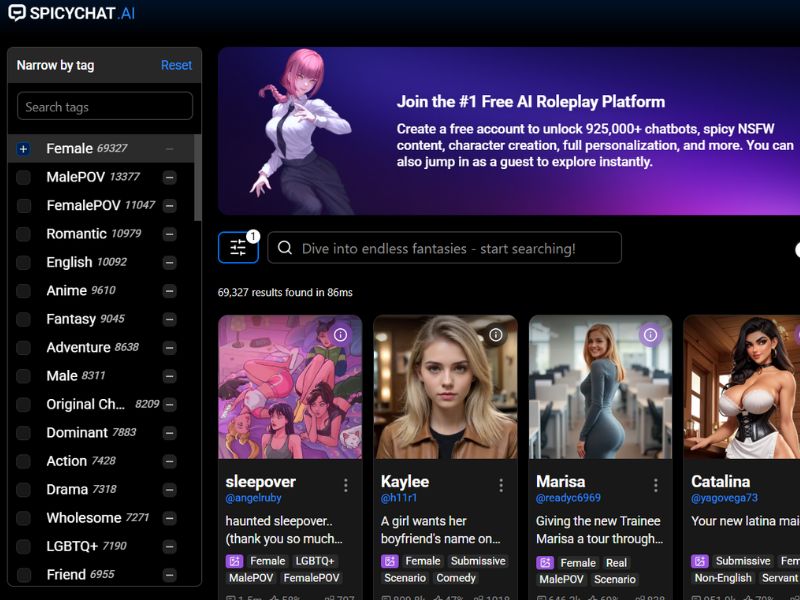The height and width of the screenshot is (600, 800).
Task: Check the Fantasy tag filter
Action: coord(23,319)
